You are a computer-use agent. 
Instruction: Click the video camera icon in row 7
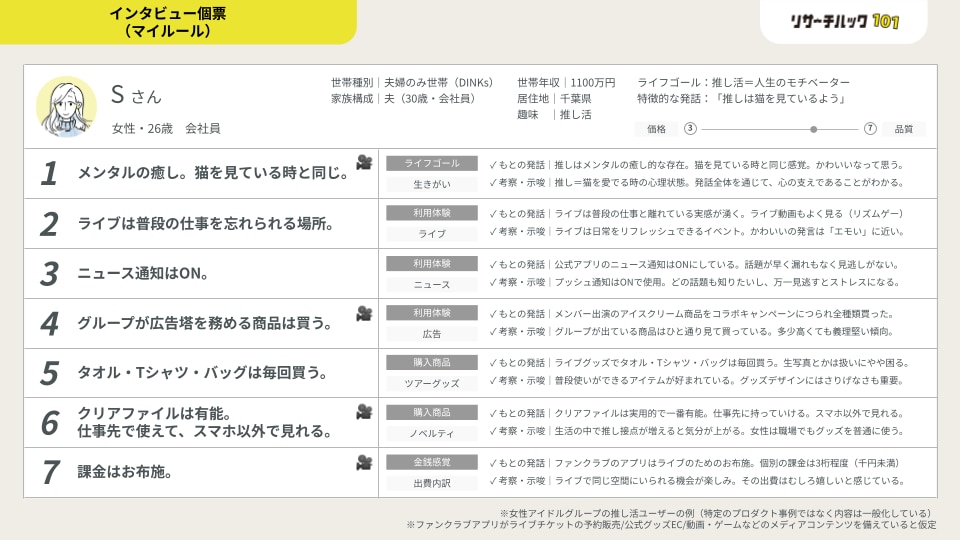[x=364, y=463]
